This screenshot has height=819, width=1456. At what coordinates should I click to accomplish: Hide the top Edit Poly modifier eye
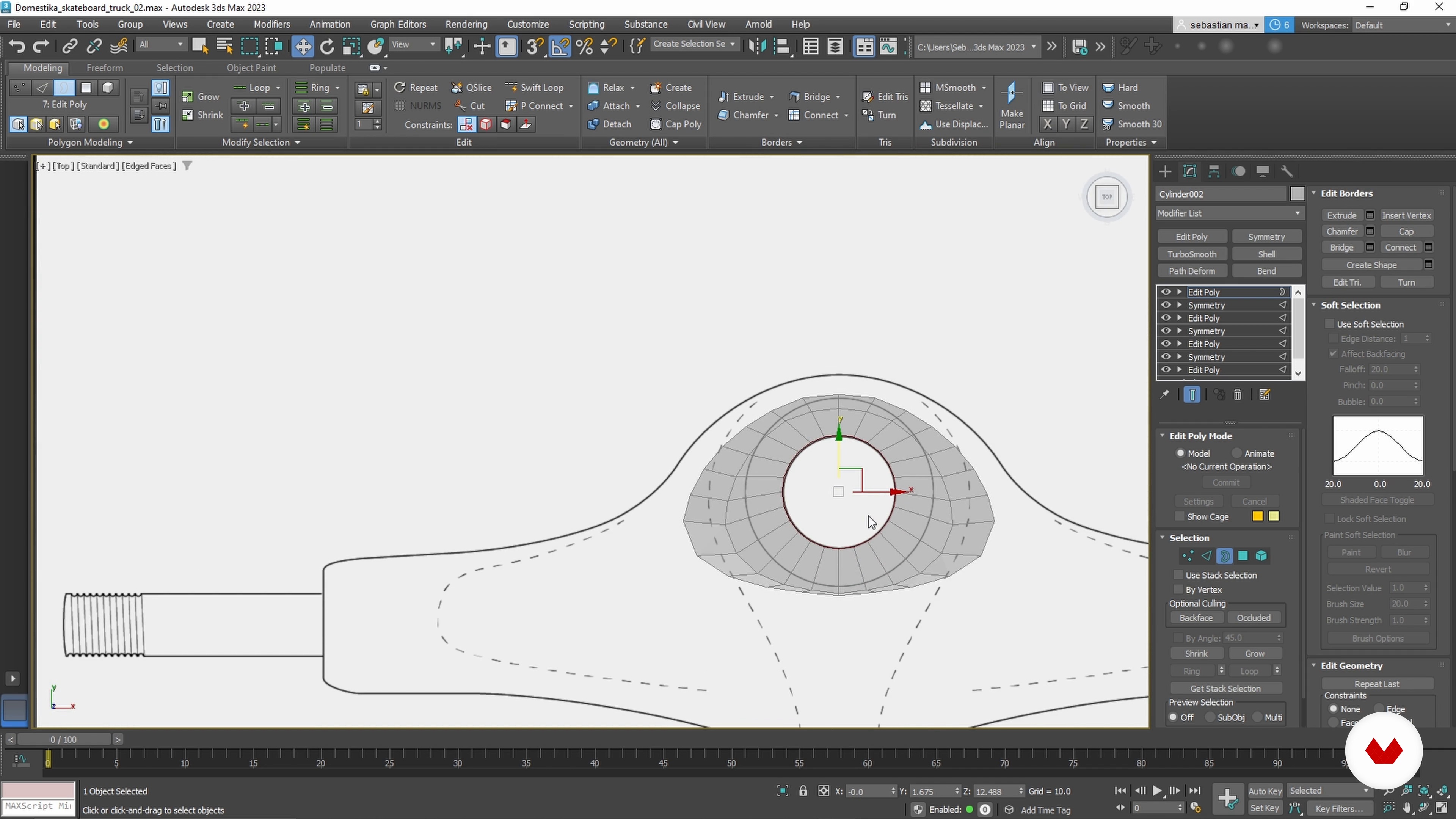(x=1166, y=292)
